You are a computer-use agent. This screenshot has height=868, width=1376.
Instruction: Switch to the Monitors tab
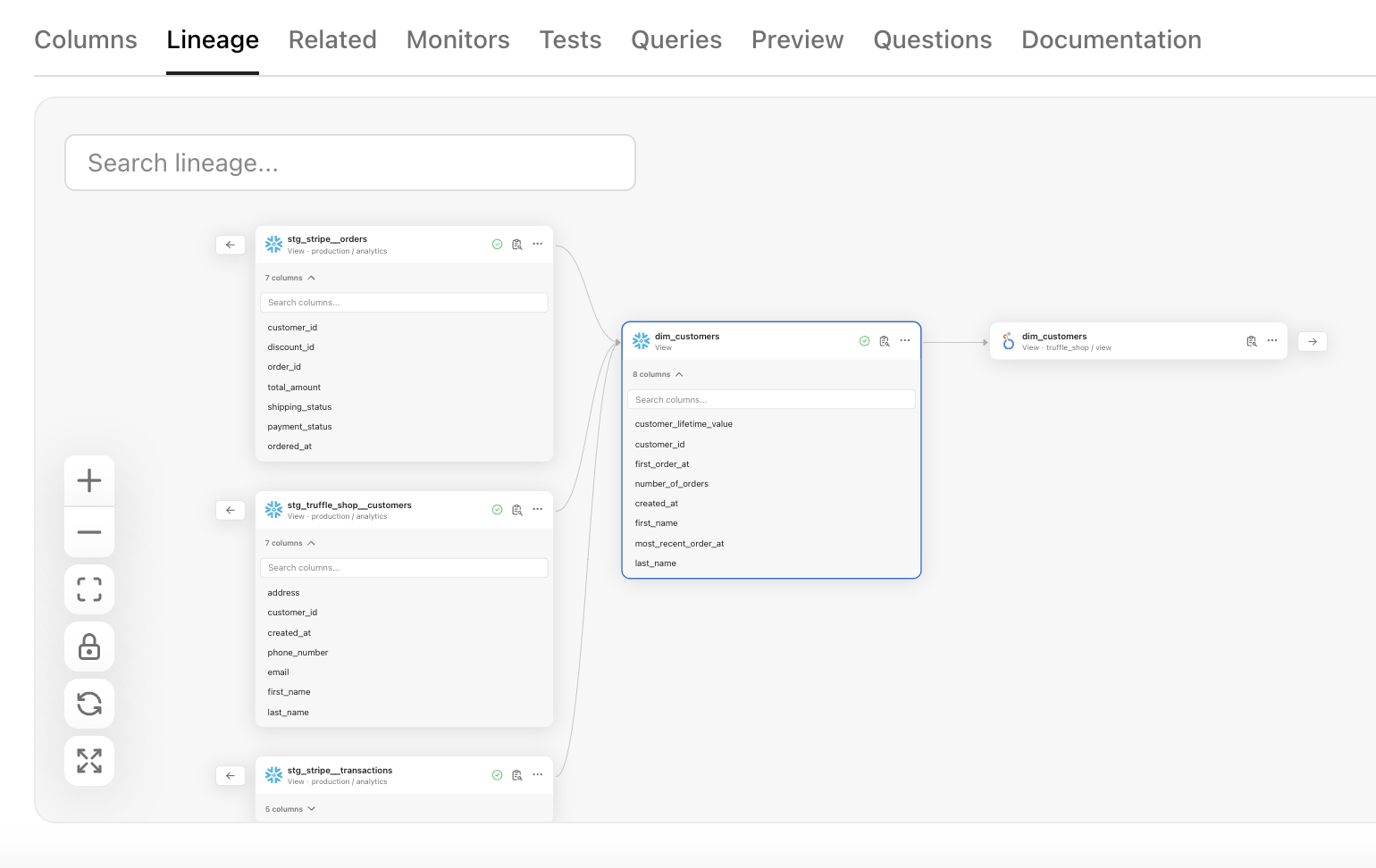coord(457,40)
